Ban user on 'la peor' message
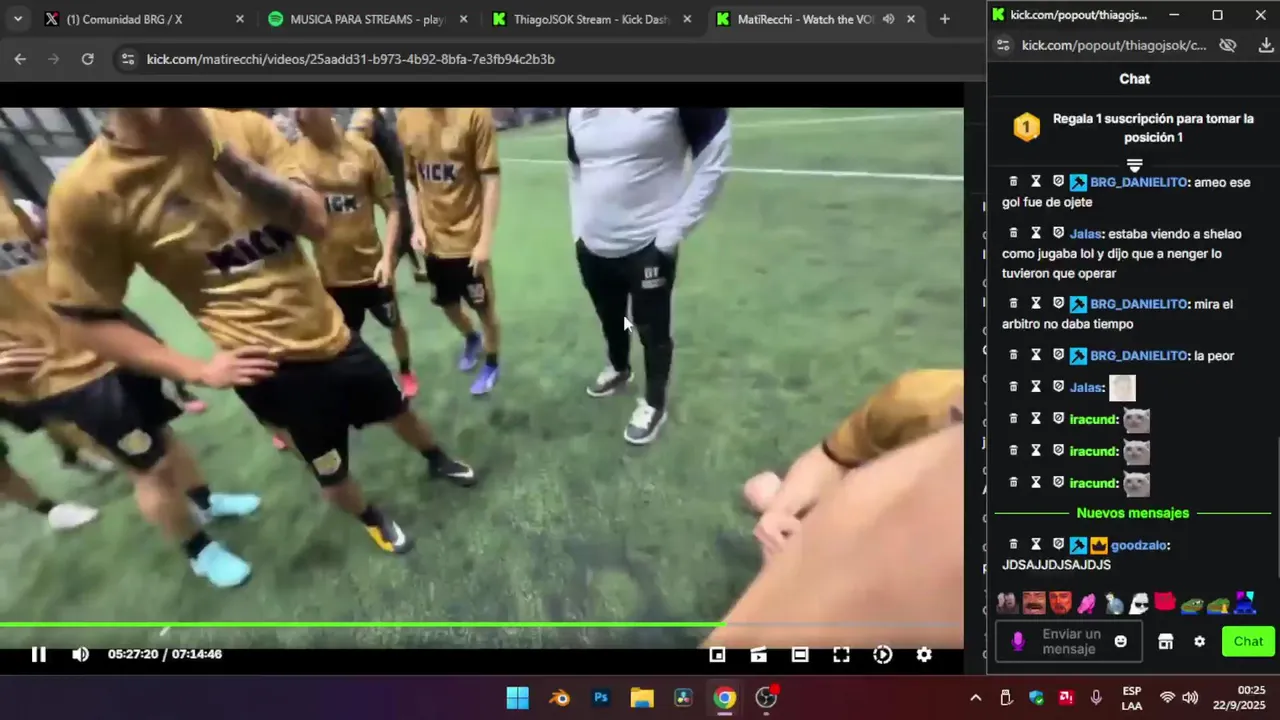Image resolution: width=1280 pixels, height=720 pixels. [1058, 356]
